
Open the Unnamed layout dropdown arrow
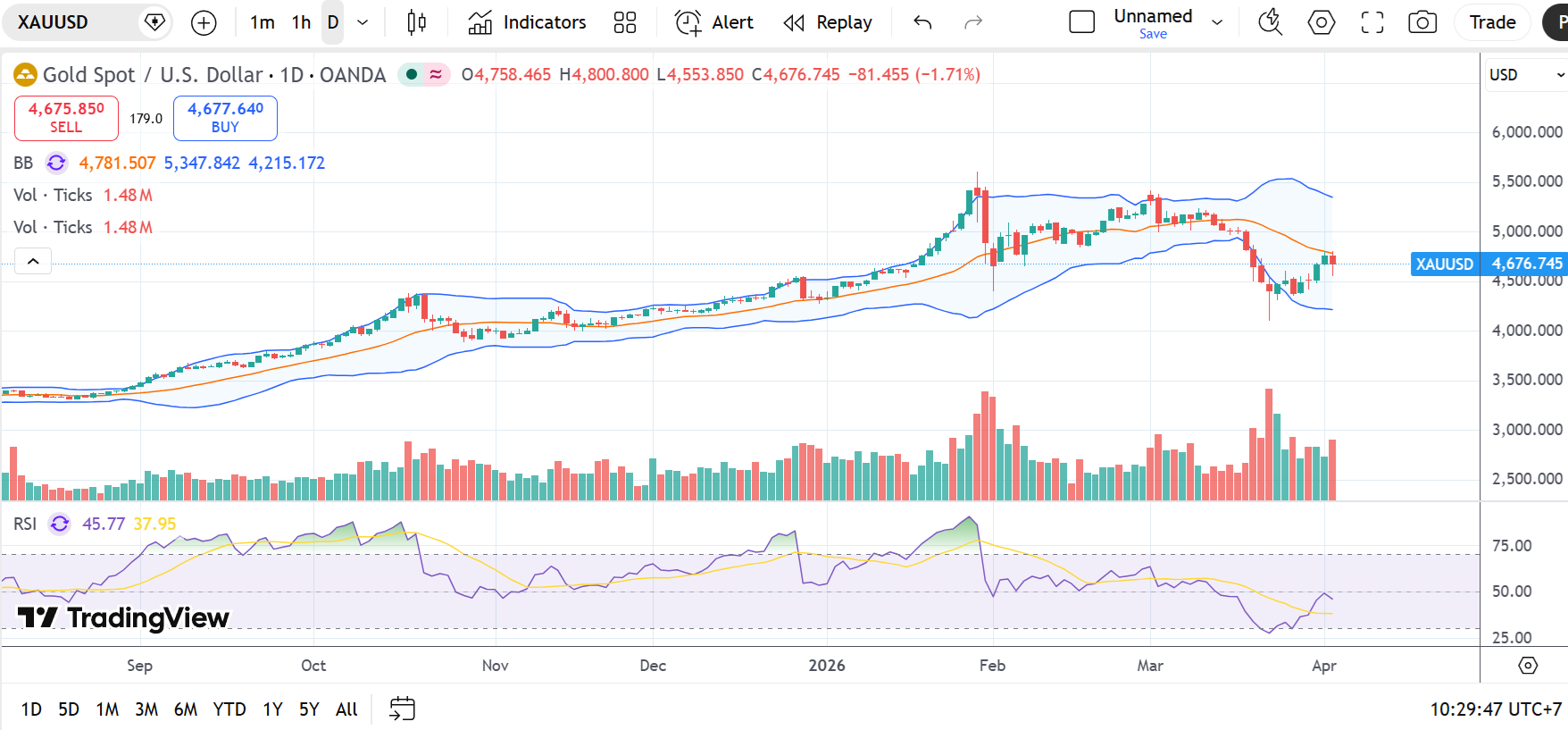pyautogui.click(x=1217, y=23)
